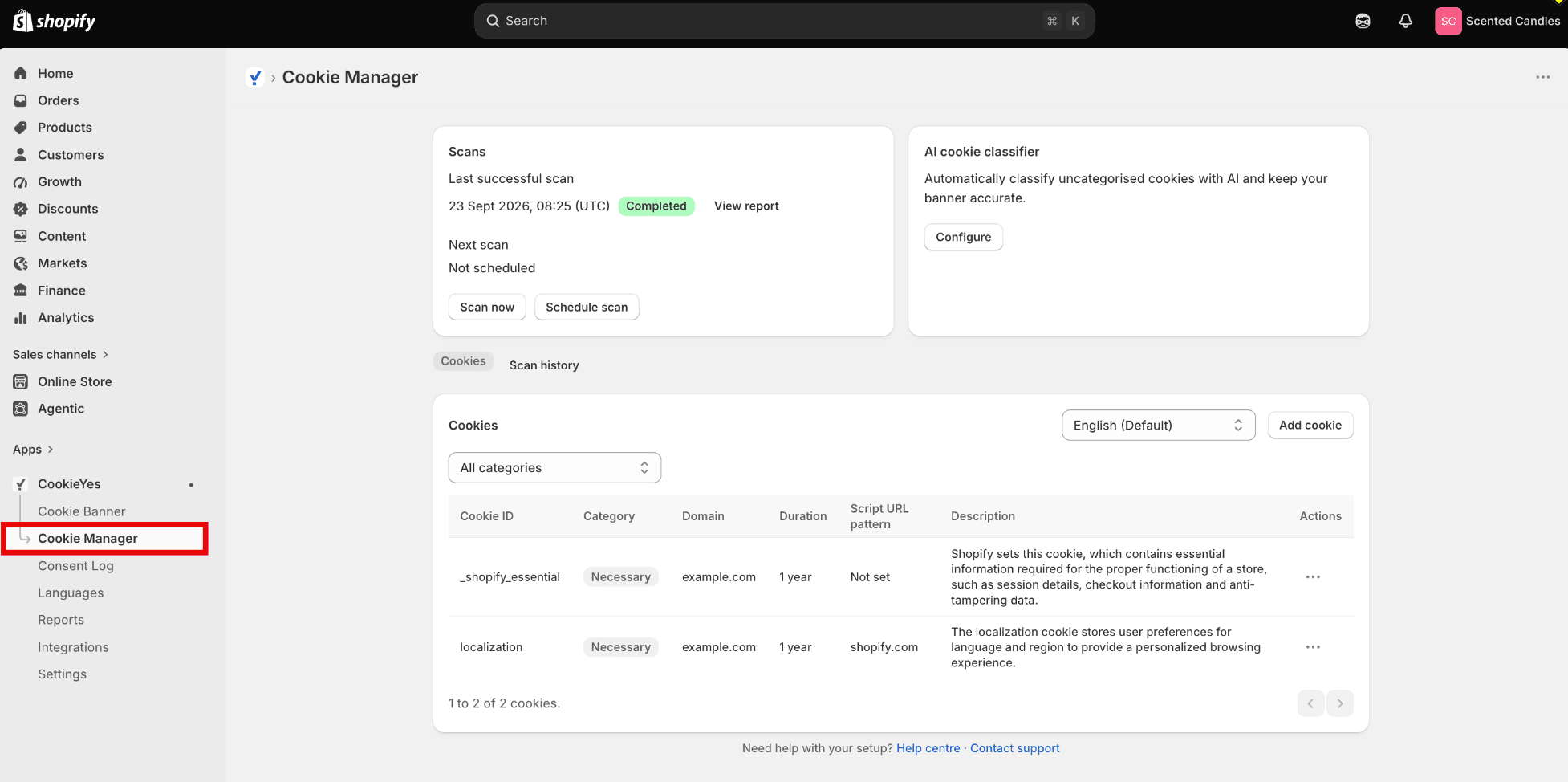Click the Agentic channel icon
Screen dimensions: 1568x782
point(21,409)
